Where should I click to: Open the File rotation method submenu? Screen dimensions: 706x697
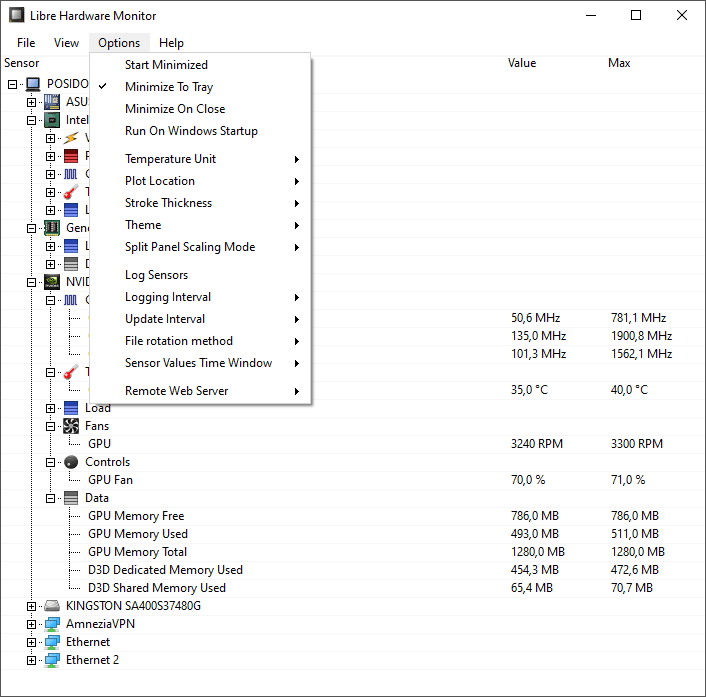coord(200,341)
